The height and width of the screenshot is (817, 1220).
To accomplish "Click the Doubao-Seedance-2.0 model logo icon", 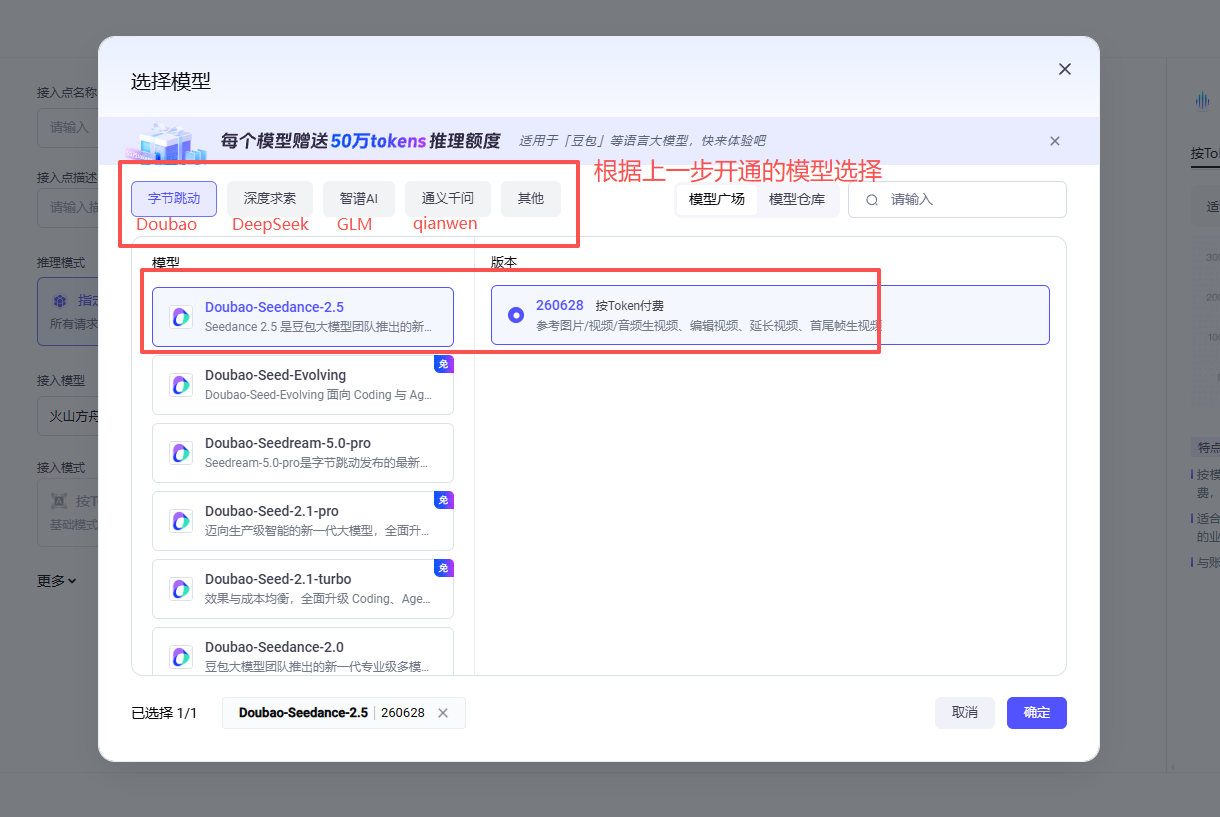I will [x=181, y=657].
